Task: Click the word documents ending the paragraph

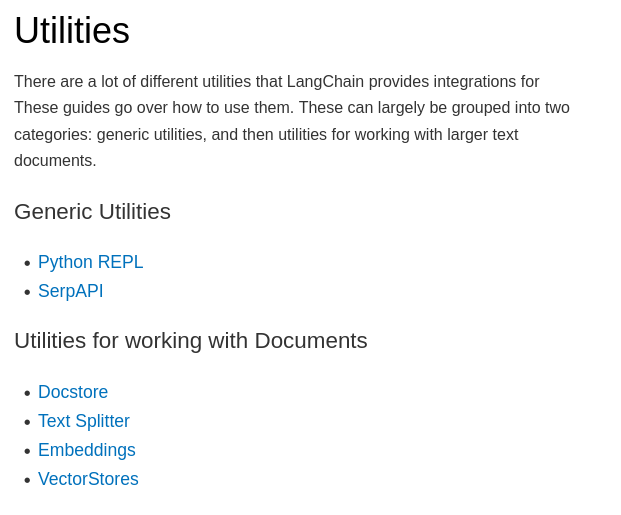Action: tap(53, 161)
